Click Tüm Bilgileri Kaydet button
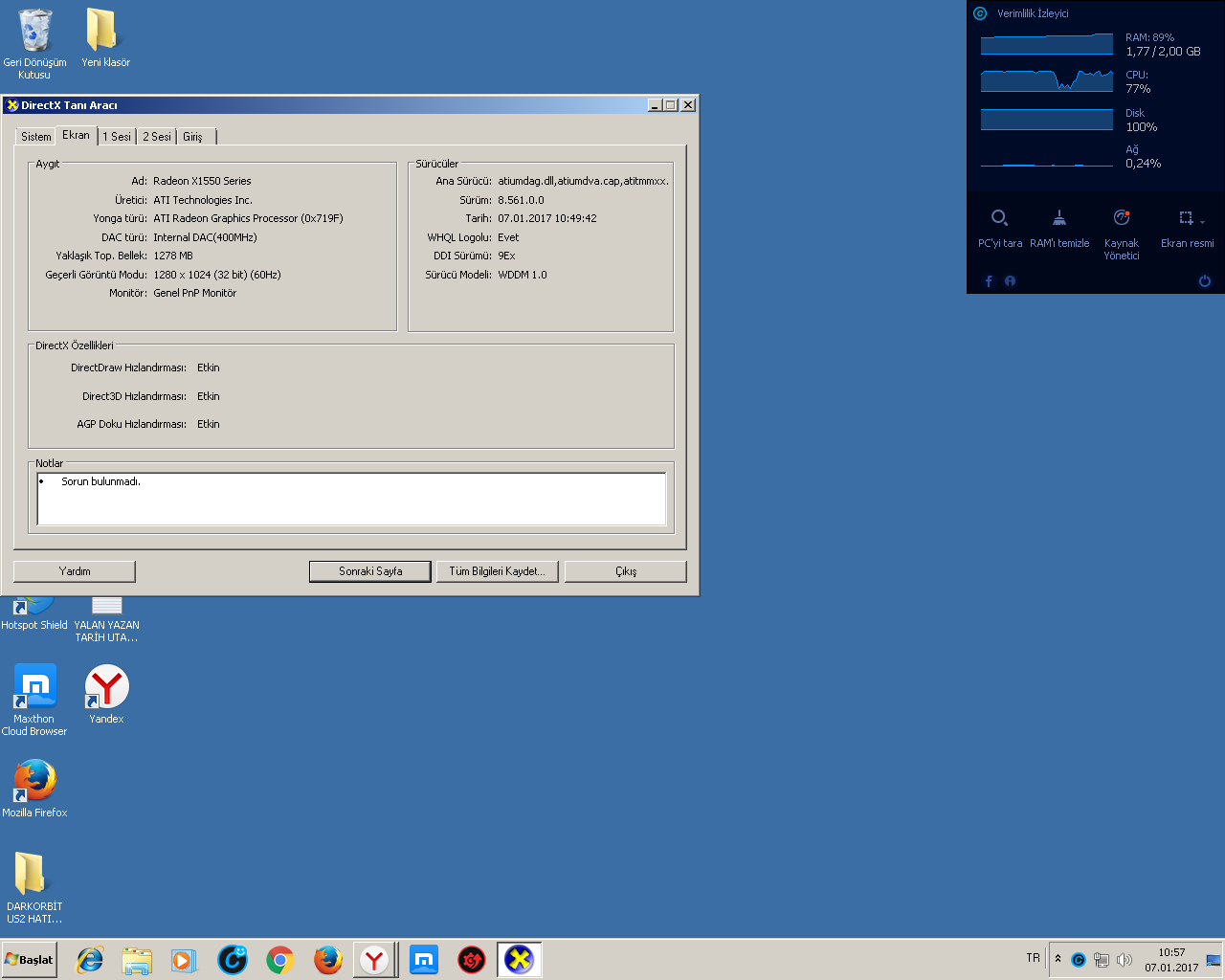This screenshot has width=1225, height=980. click(x=497, y=571)
